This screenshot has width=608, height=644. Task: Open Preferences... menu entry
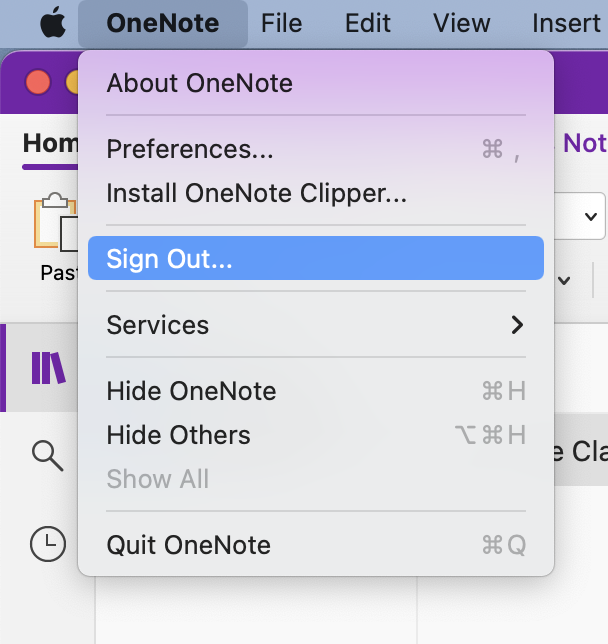click(189, 149)
